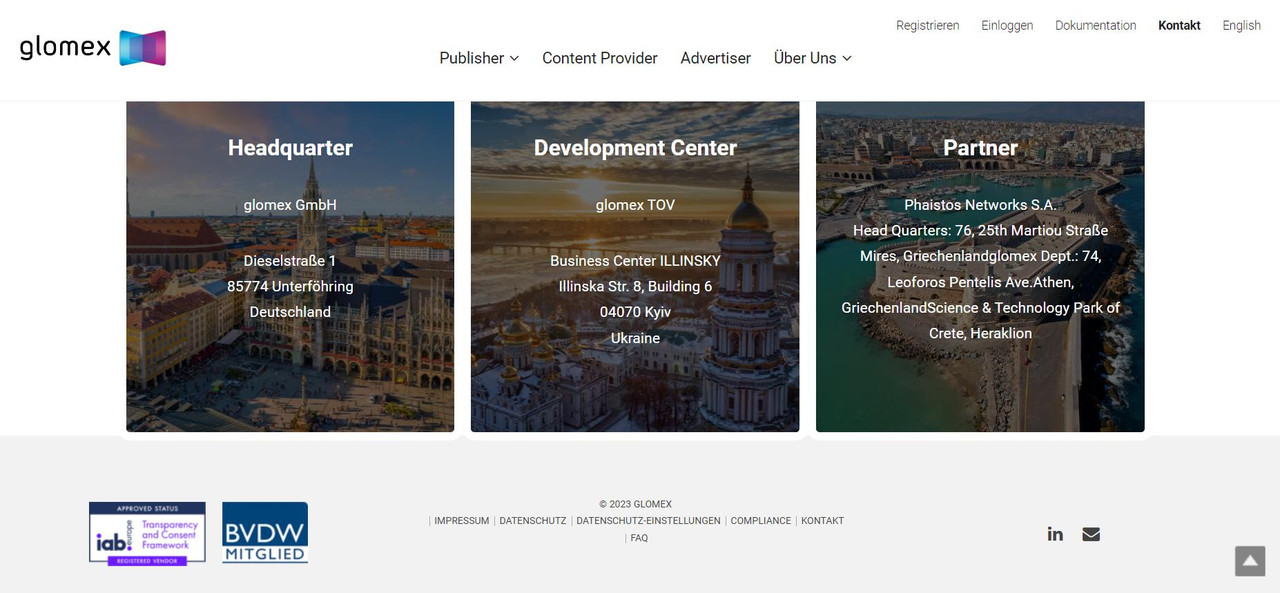Expand the Über Uns dropdown menu
This screenshot has width=1280, height=593.
point(813,58)
